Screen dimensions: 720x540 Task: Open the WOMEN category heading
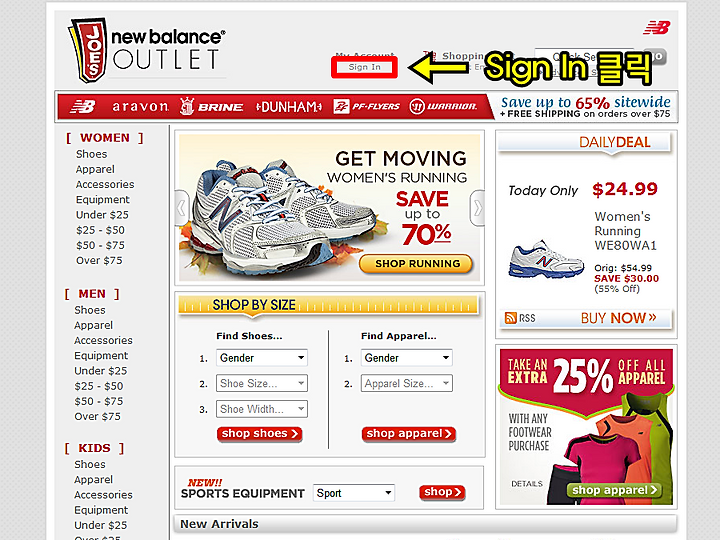(x=105, y=138)
